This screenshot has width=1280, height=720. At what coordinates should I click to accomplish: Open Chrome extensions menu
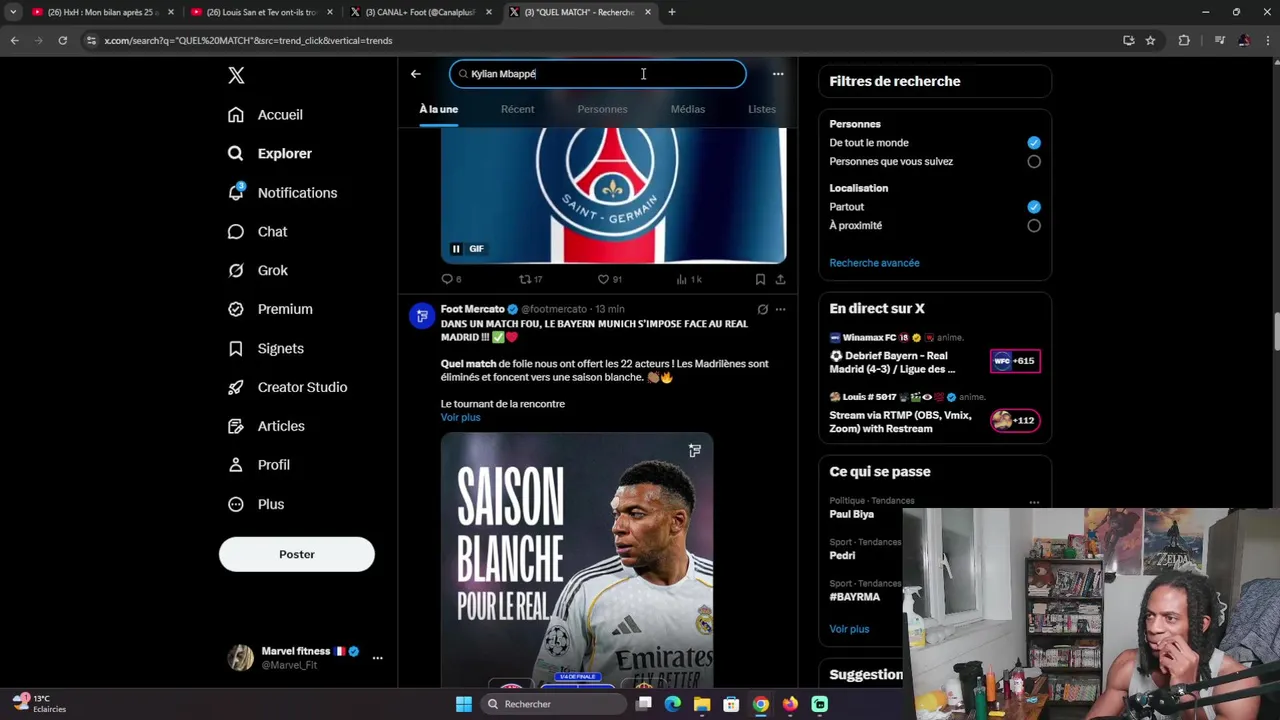coord(1184,41)
